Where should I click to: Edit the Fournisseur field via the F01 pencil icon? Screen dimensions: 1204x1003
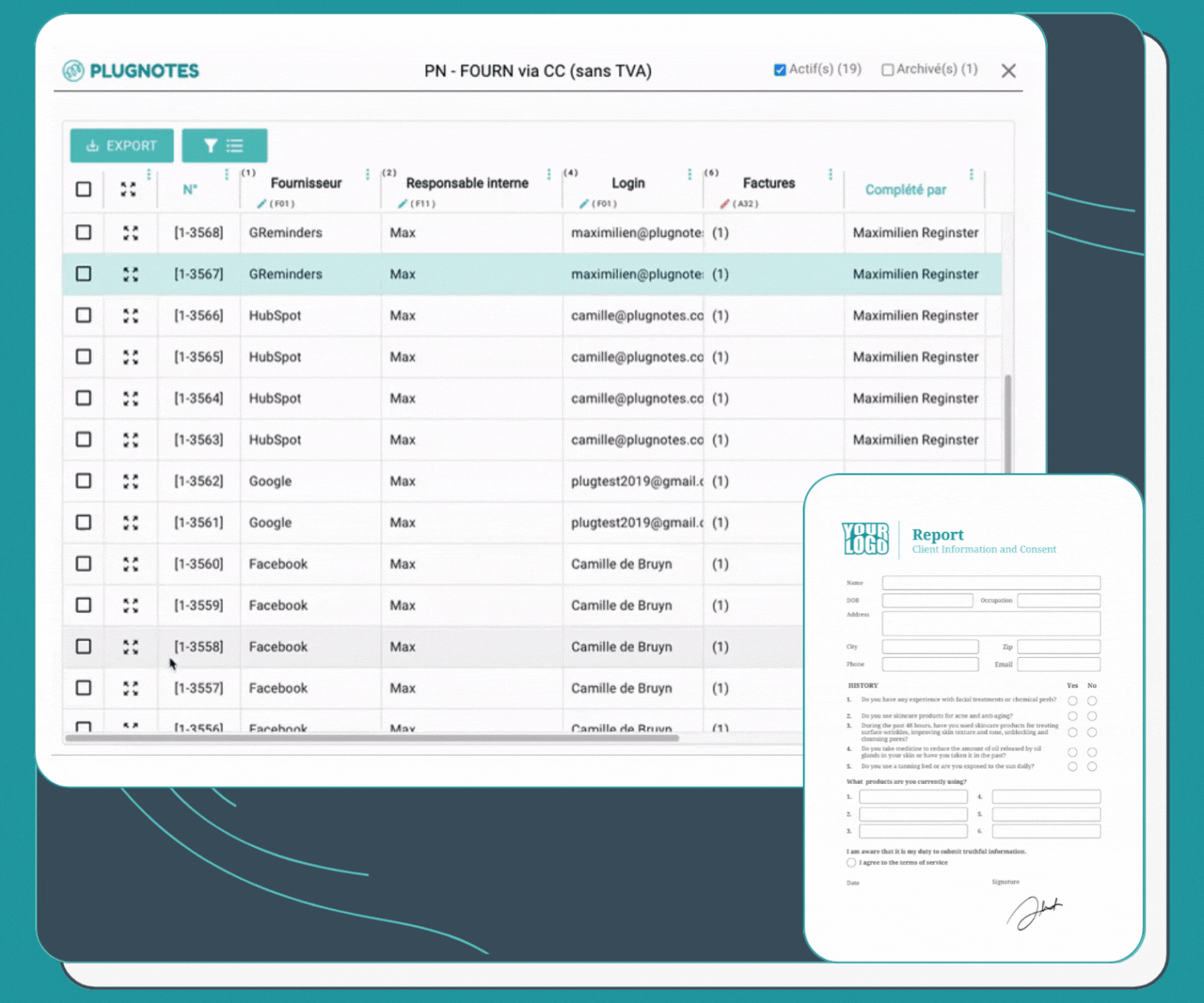(262, 204)
